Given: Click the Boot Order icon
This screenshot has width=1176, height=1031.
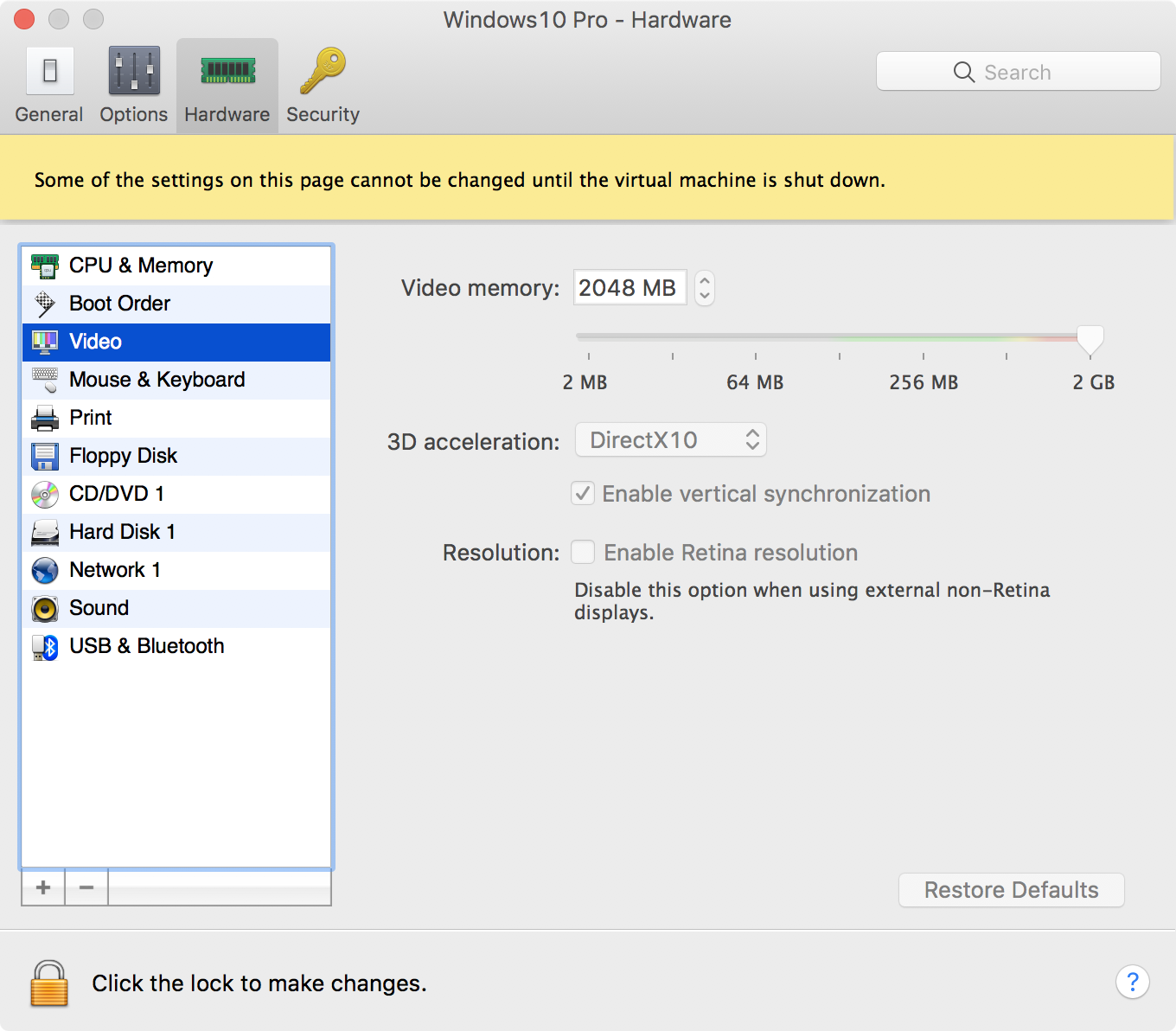Looking at the screenshot, I should pos(45,304).
